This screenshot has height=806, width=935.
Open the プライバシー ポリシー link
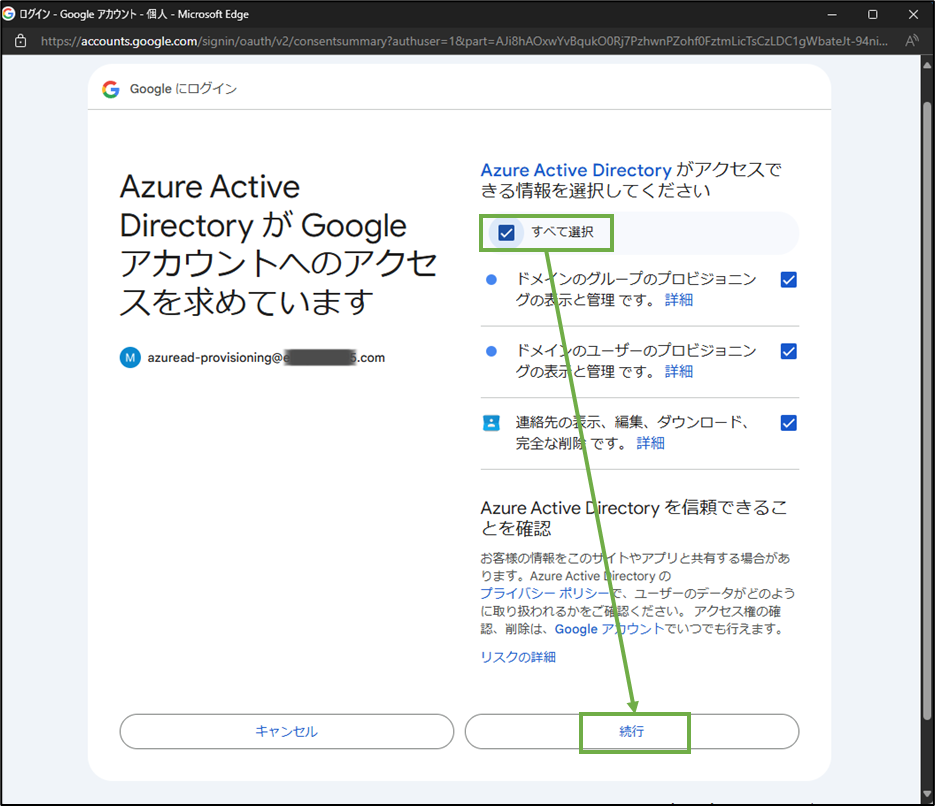pyautogui.click(x=545, y=593)
